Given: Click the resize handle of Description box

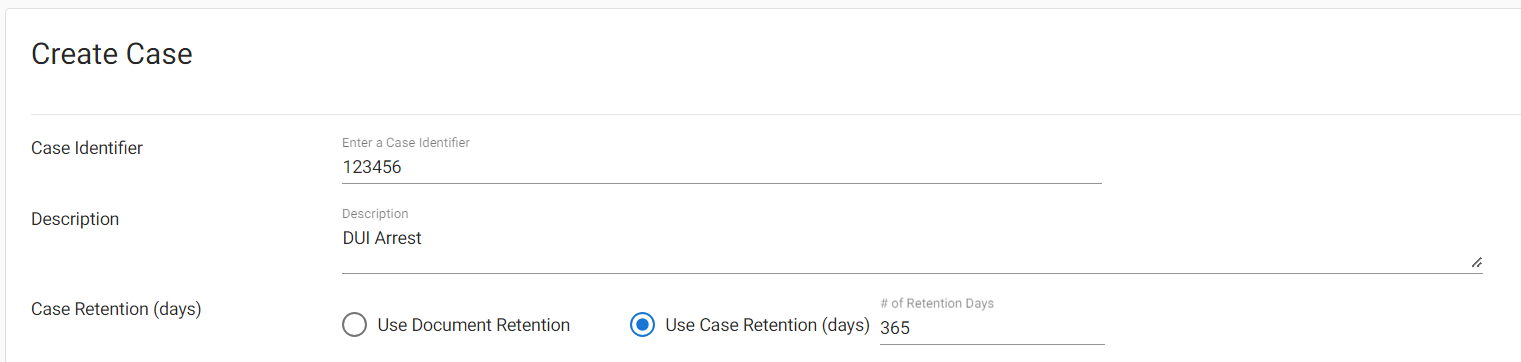Looking at the screenshot, I should (x=1476, y=261).
